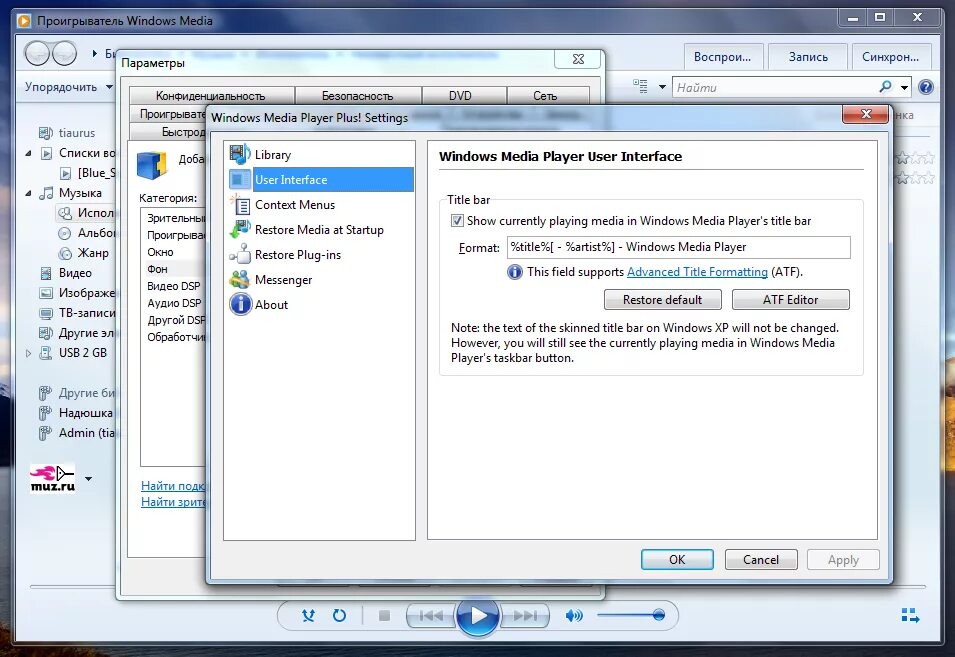Switch to Конфиденциальность tab
Image resolution: width=955 pixels, height=657 pixels.
pyautogui.click(x=211, y=96)
